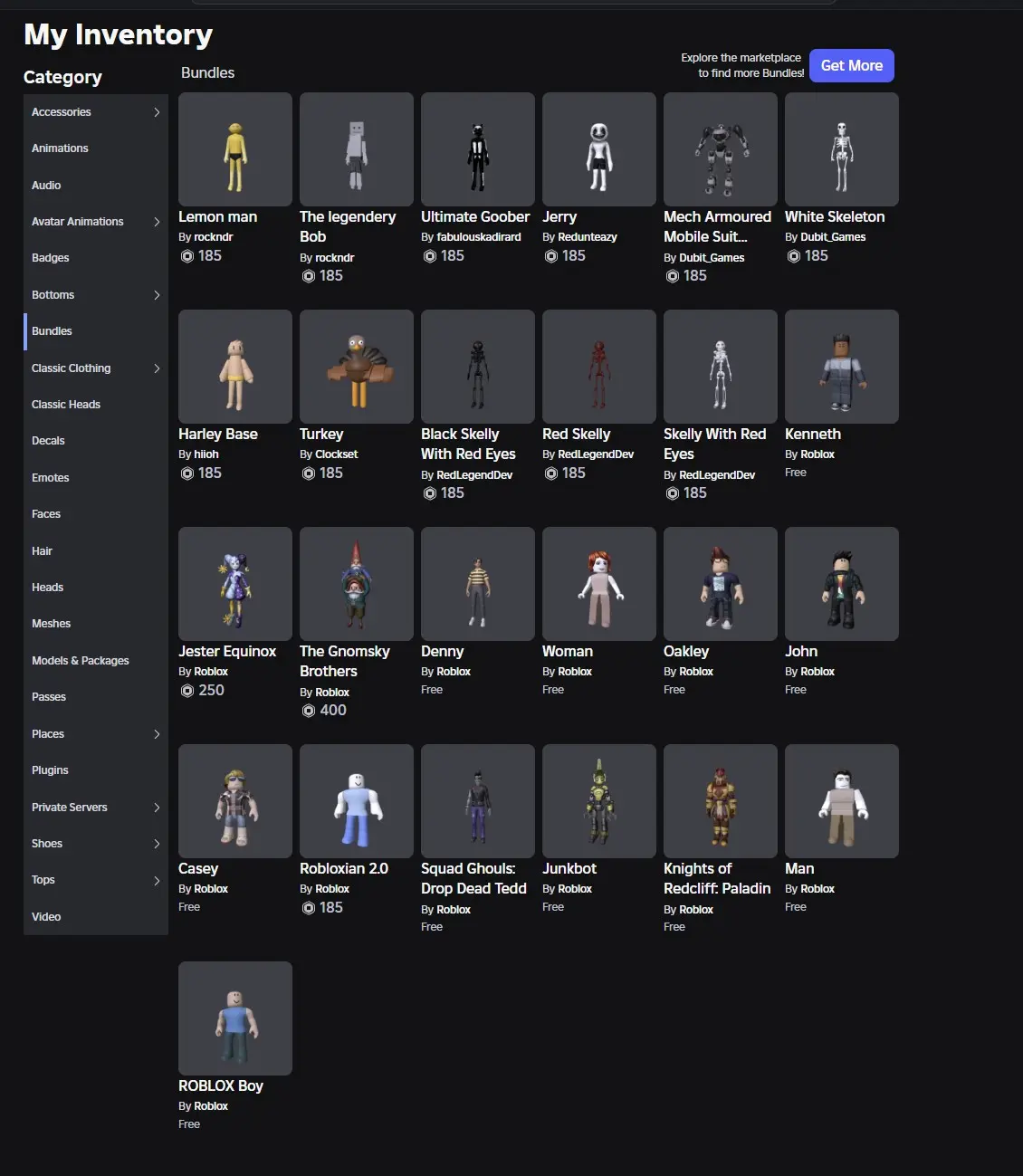Image resolution: width=1023 pixels, height=1176 pixels.
Task: Open the Casey bundle thumbnail
Action: [x=235, y=801]
